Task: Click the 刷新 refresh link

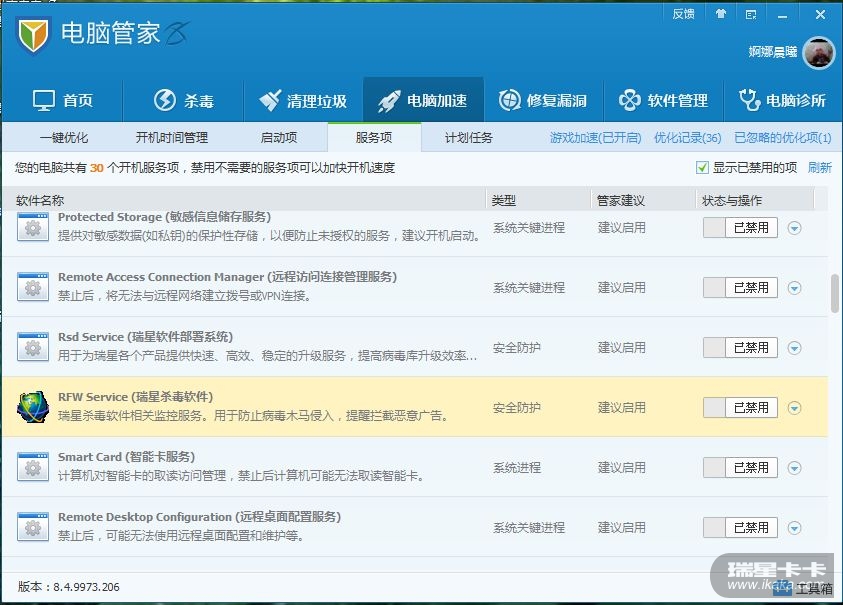Action: tap(820, 168)
